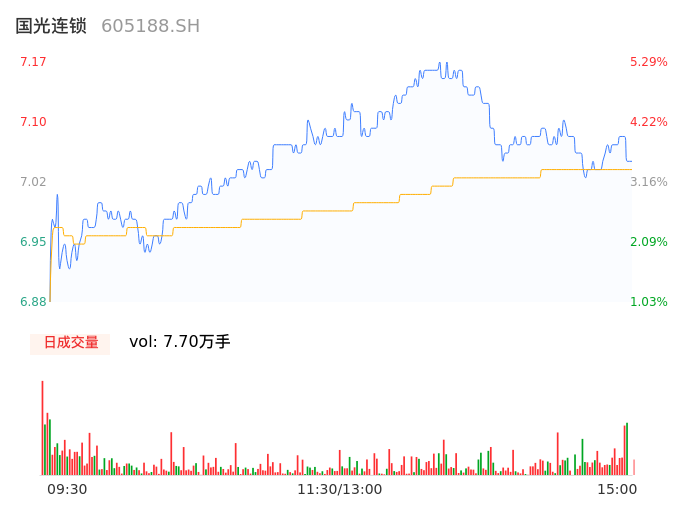Click the 5.29% percent change label
This screenshot has height=524, width=686.
tap(648, 62)
